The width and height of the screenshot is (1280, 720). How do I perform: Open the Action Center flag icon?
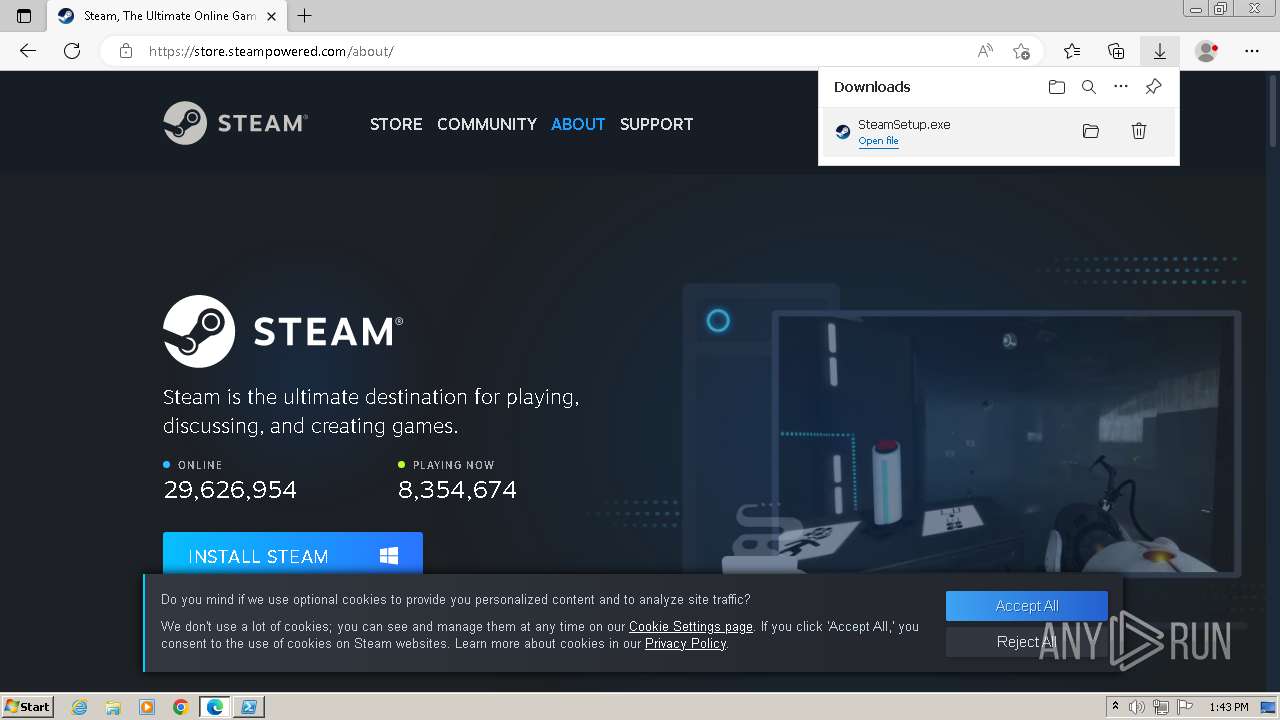click(x=1185, y=707)
